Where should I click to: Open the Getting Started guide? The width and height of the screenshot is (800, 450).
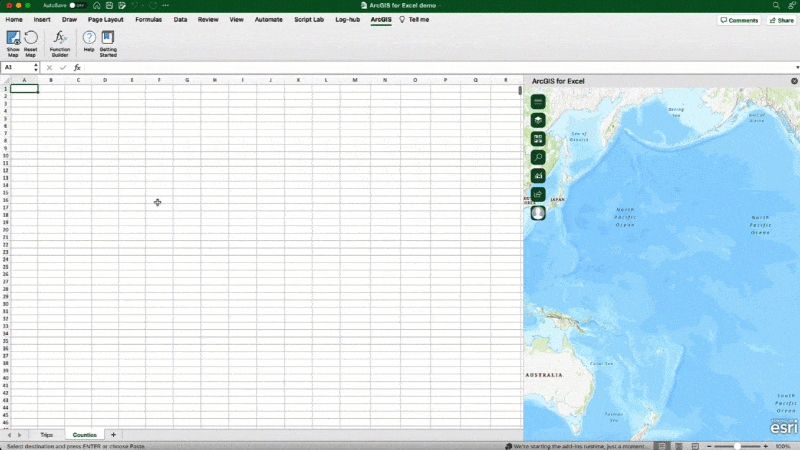(108, 43)
